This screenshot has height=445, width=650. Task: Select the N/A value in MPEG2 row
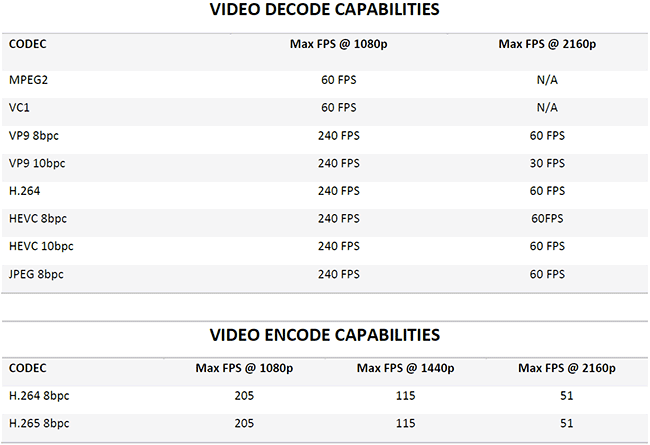pyautogui.click(x=546, y=79)
